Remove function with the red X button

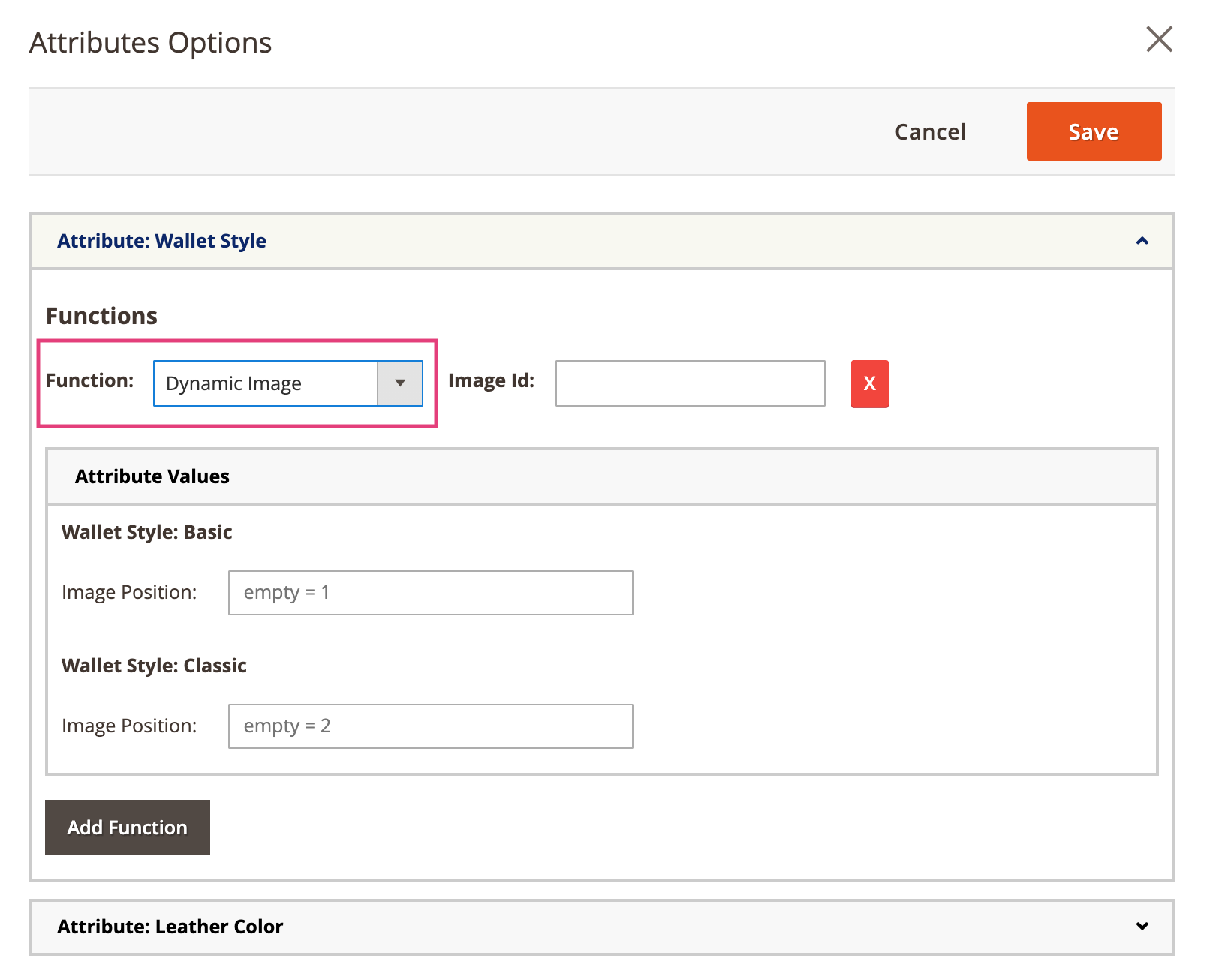(x=869, y=384)
